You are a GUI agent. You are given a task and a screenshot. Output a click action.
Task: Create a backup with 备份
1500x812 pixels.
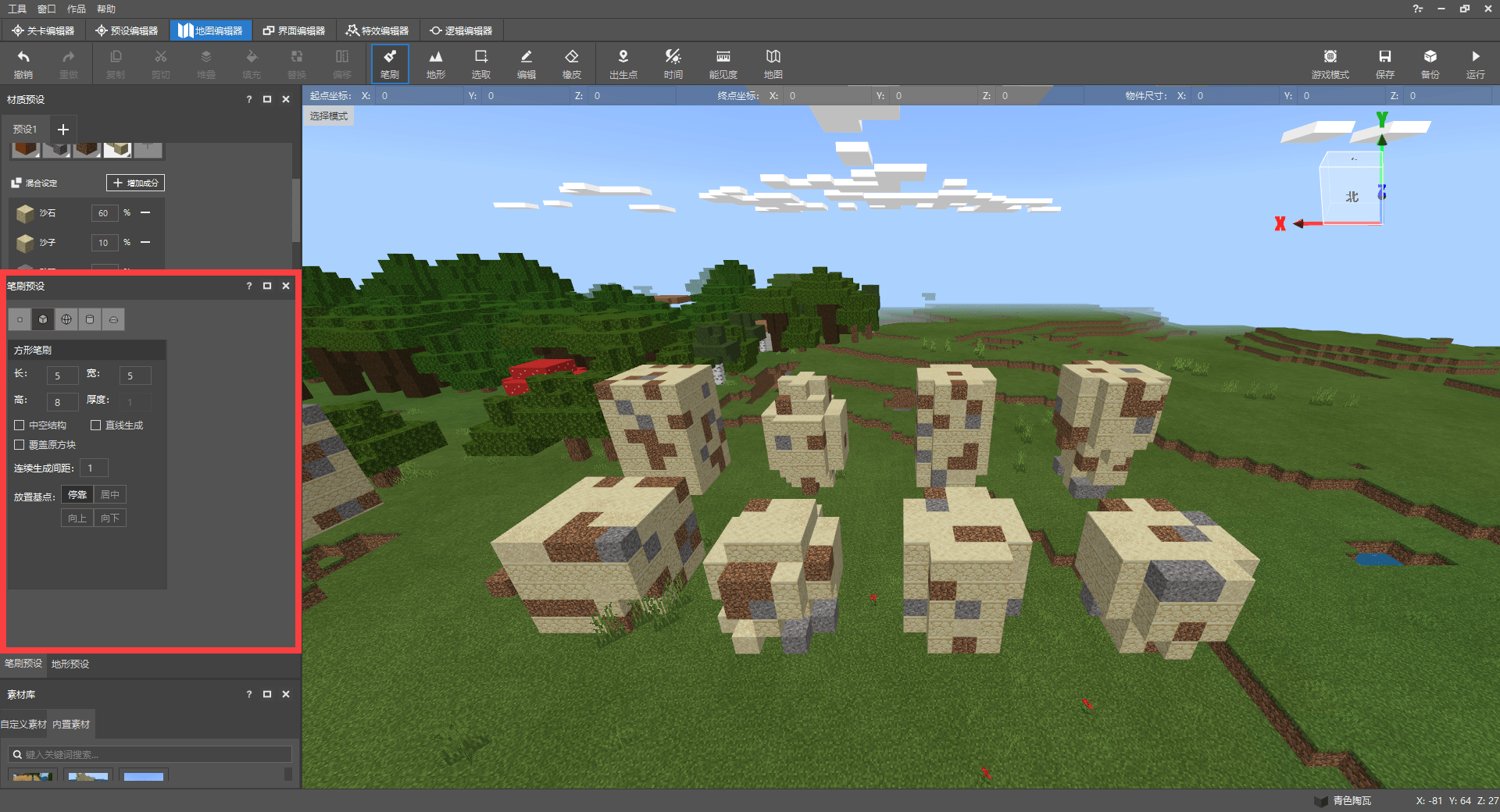click(x=1430, y=64)
